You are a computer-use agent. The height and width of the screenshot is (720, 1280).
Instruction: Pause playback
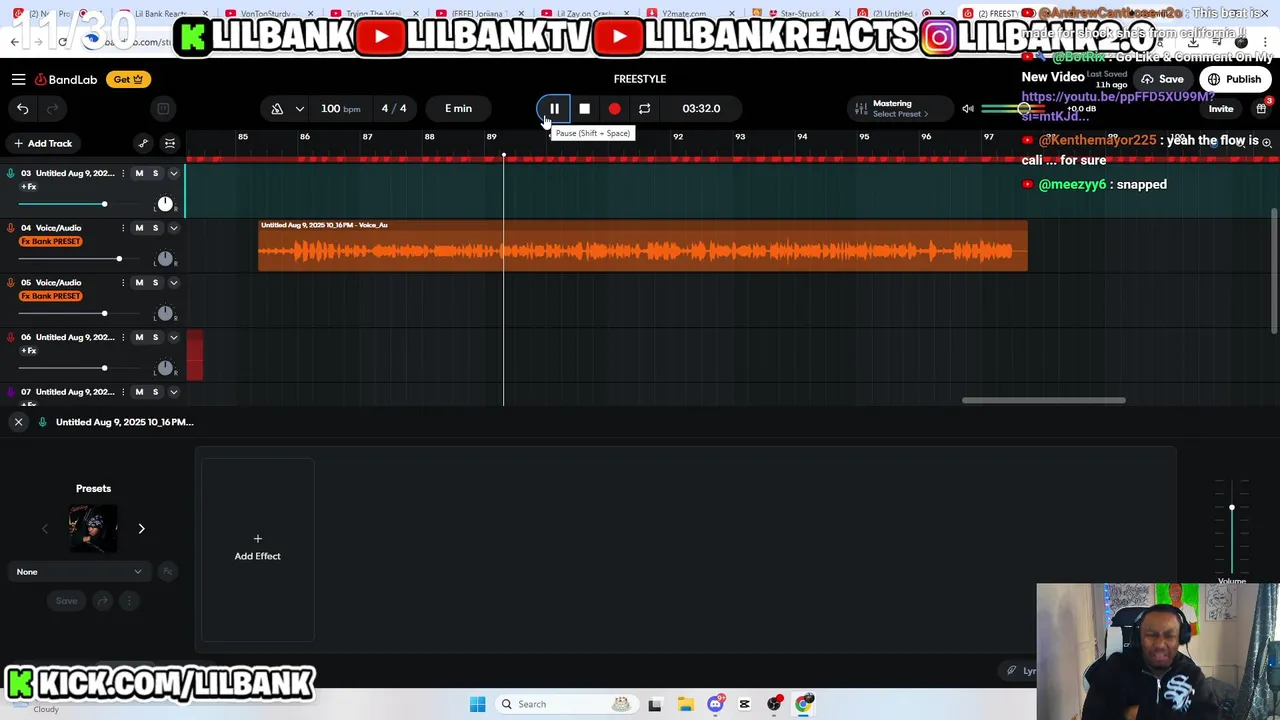(554, 108)
